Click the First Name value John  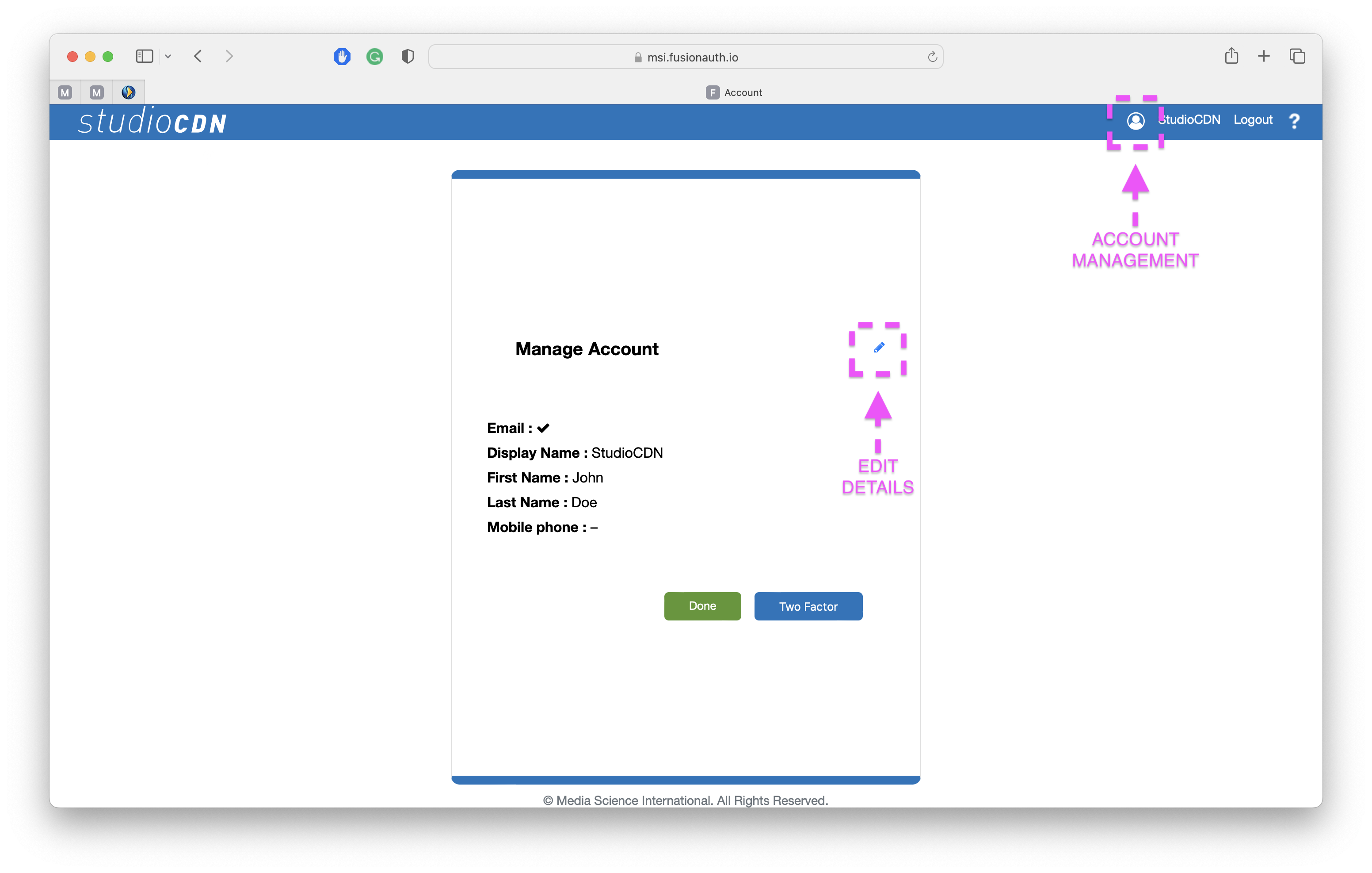point(587,477)
